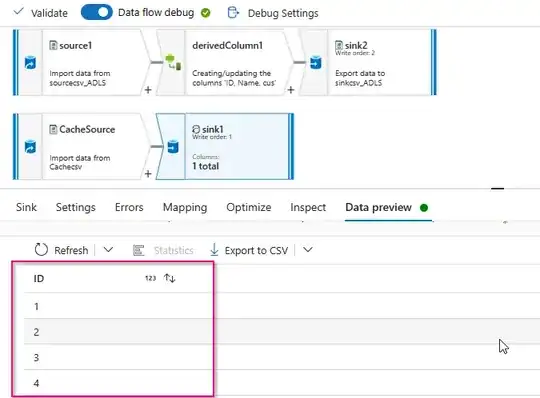This screenshot has width=540, height=398.
Task: Click the Validate checkmark icon
Action: (18, 12)
